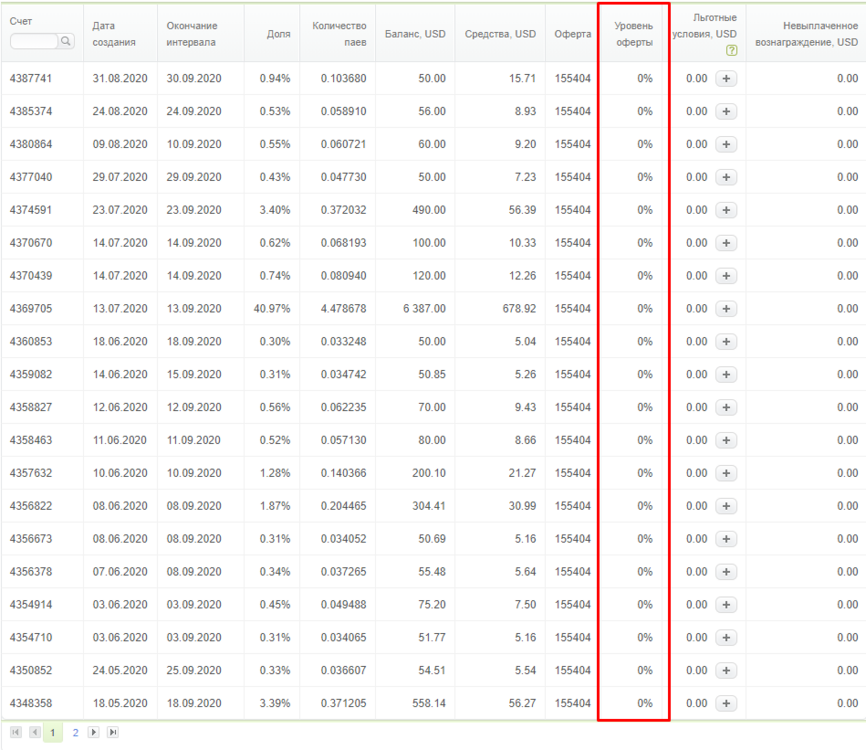Click funds value 678.92
This screenshot has width=866, height=750.
[519, 309]
